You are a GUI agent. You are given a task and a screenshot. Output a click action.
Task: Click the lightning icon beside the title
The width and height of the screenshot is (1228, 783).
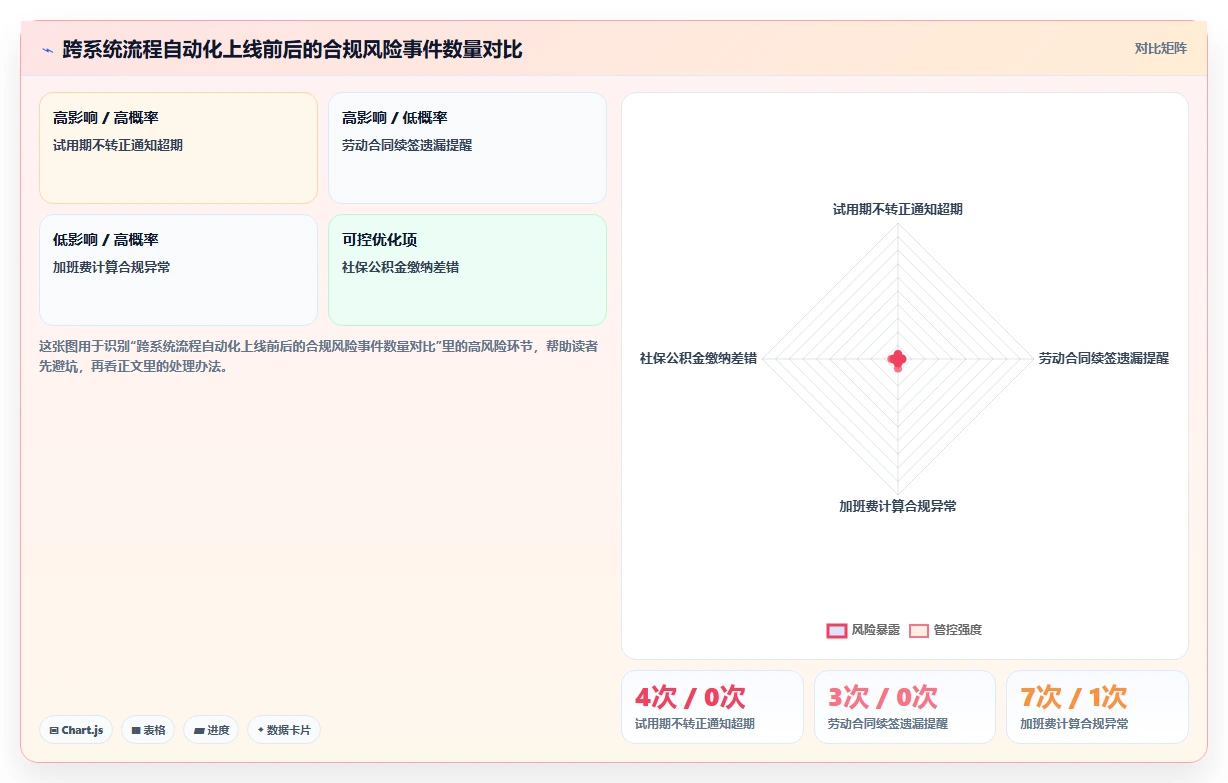(47, 49)
